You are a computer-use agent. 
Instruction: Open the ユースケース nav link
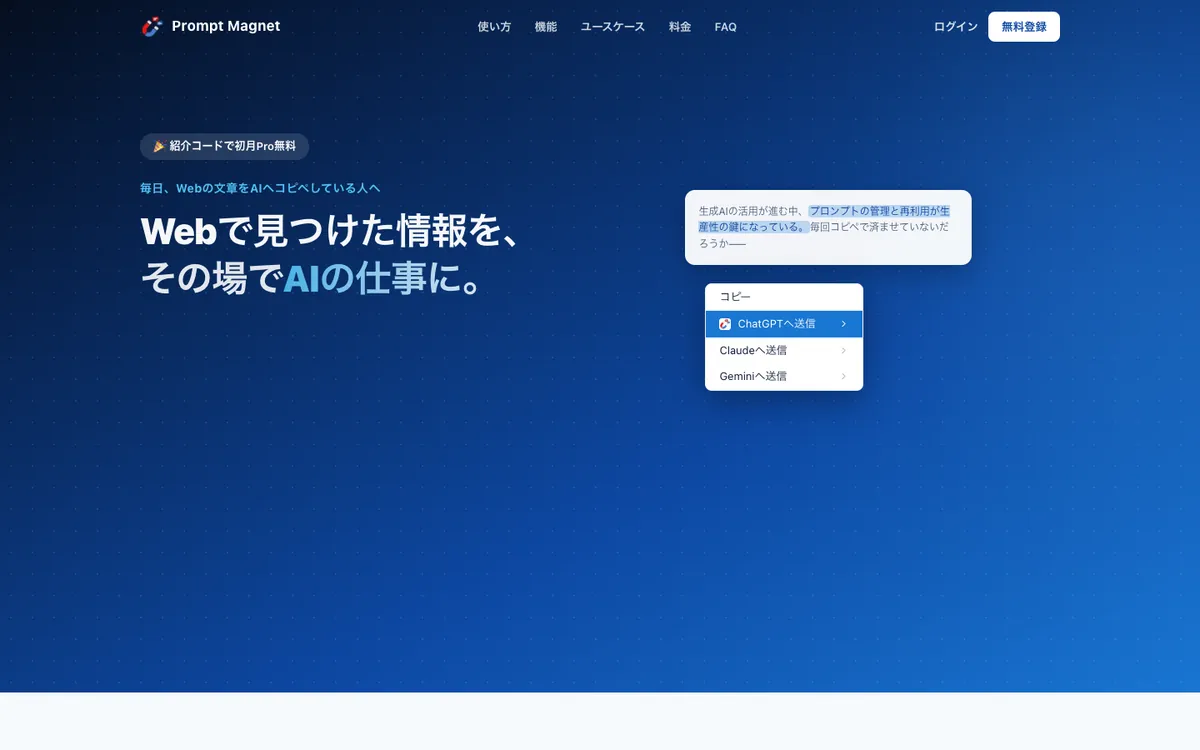click(613, 27)
